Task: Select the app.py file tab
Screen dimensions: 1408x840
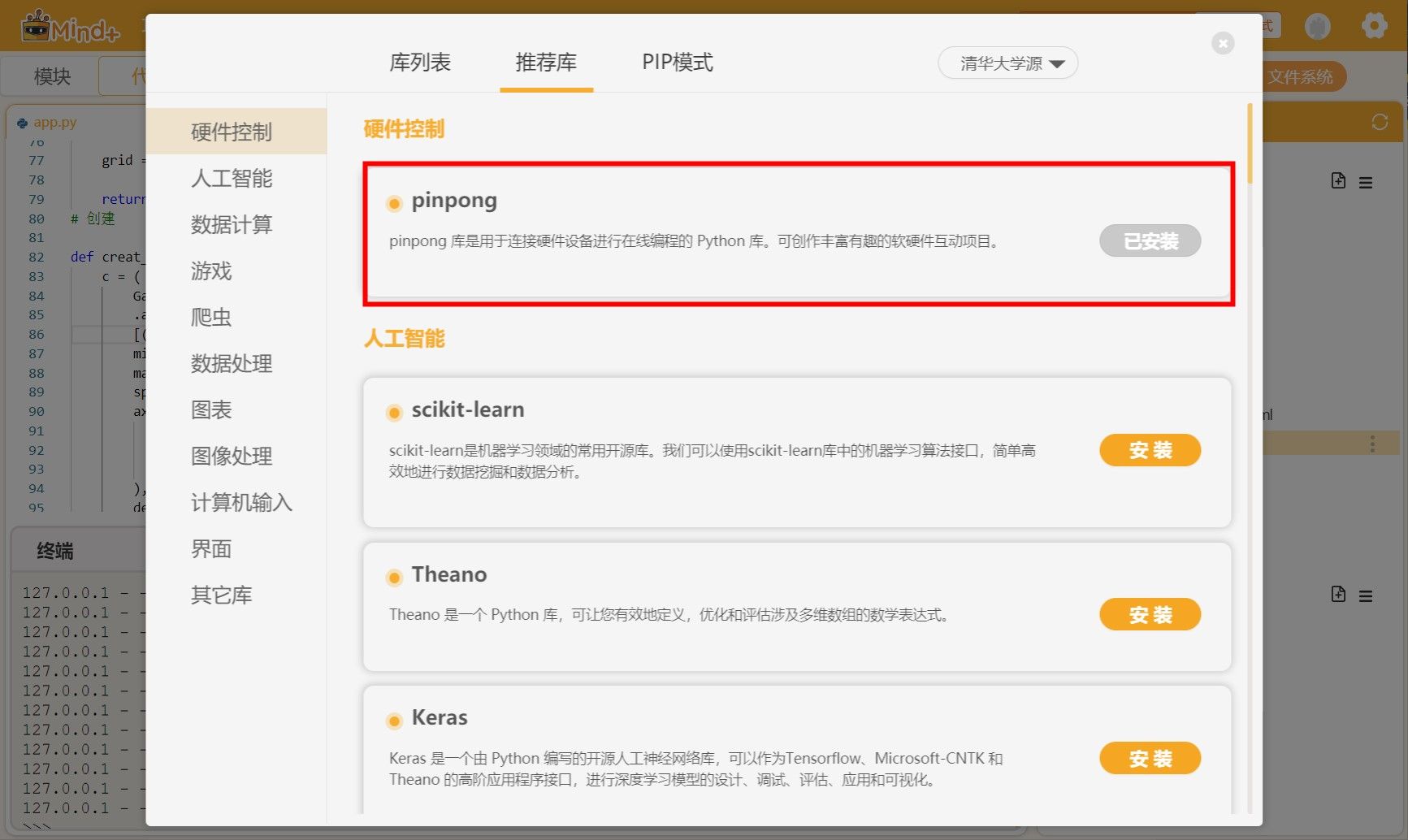Action: tap(55, 123)
